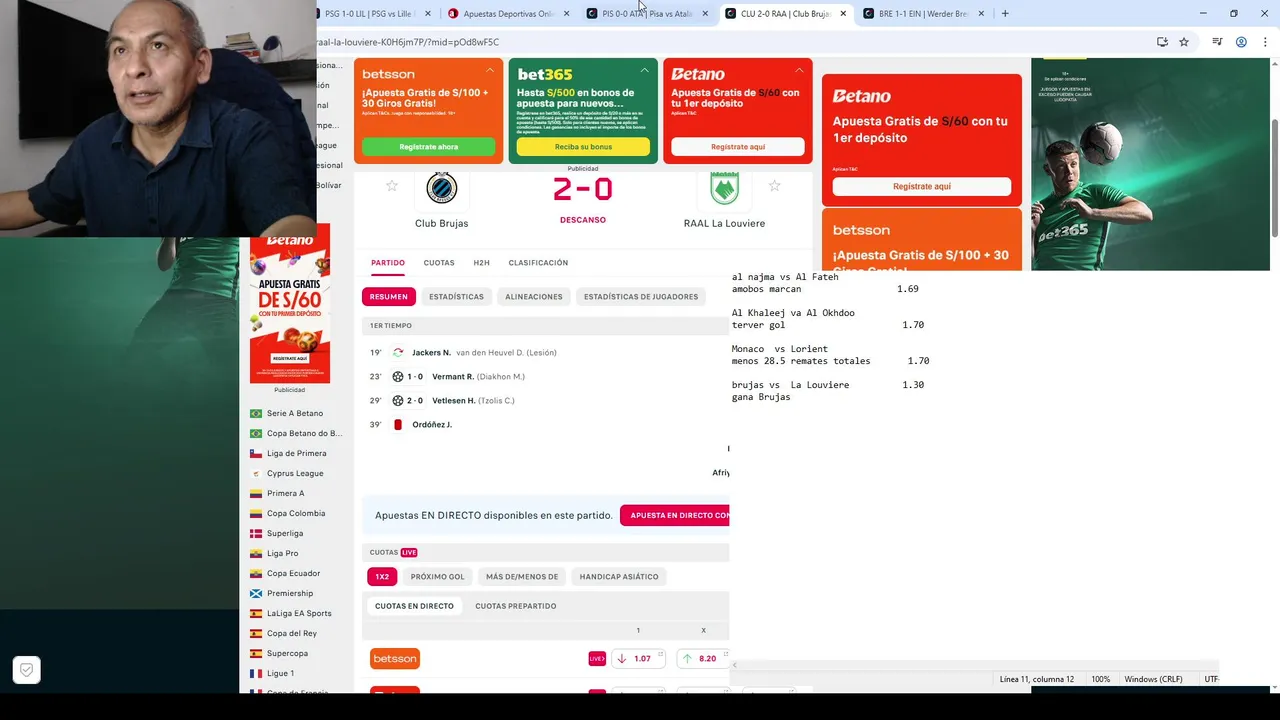The height and width of the screenshot is (720, 1280).
Task: Switch to CUOTAS EN DIRECTO tab
Action: (x=414, y=606)
